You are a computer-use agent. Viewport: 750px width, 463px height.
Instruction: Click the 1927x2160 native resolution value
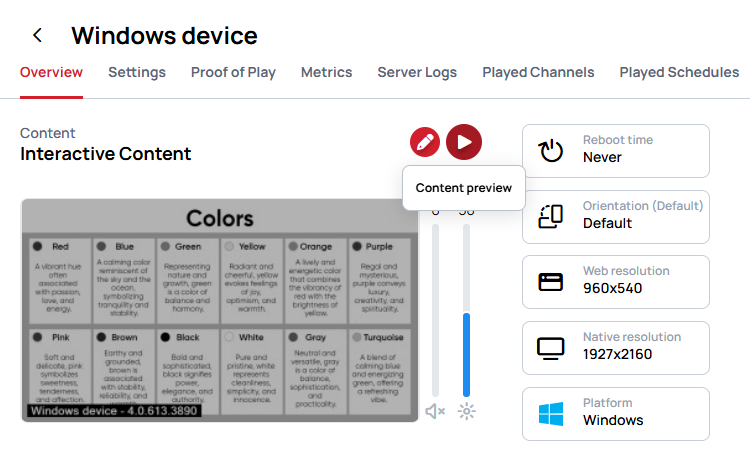tap(618, 354)
